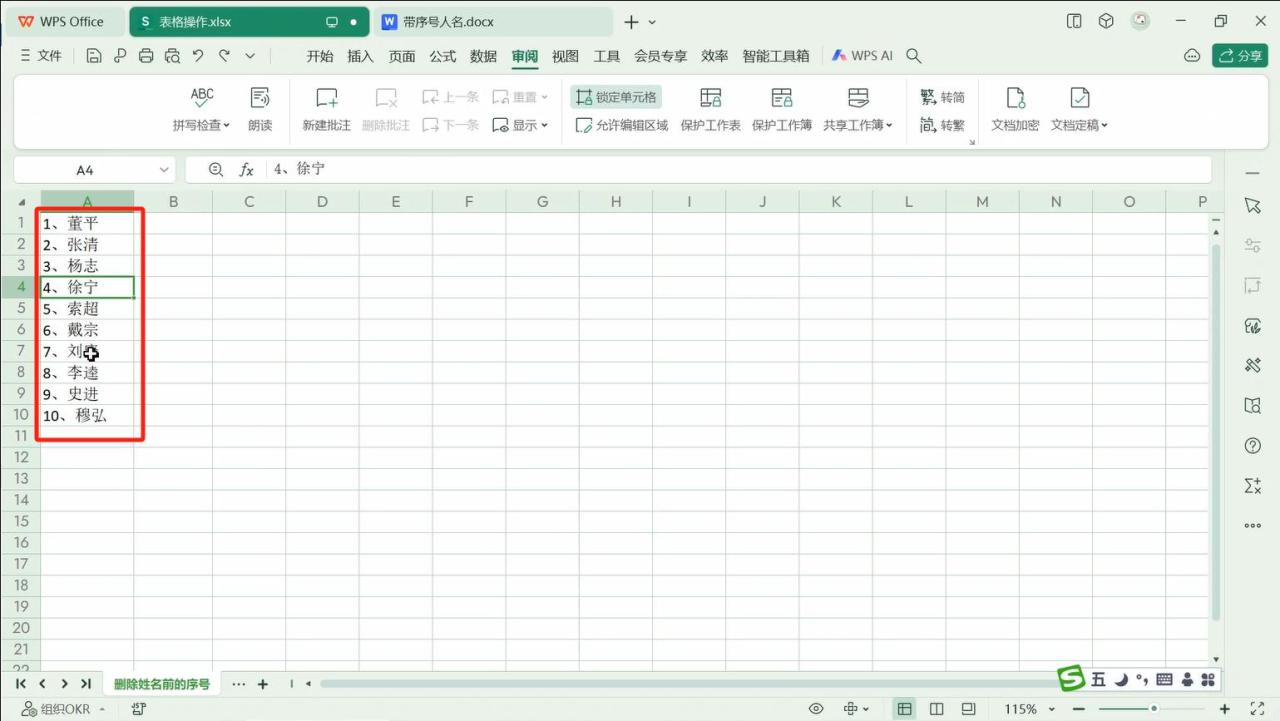
Task: Click the zoom in plus button
Action: click(x=1225, y=709)
